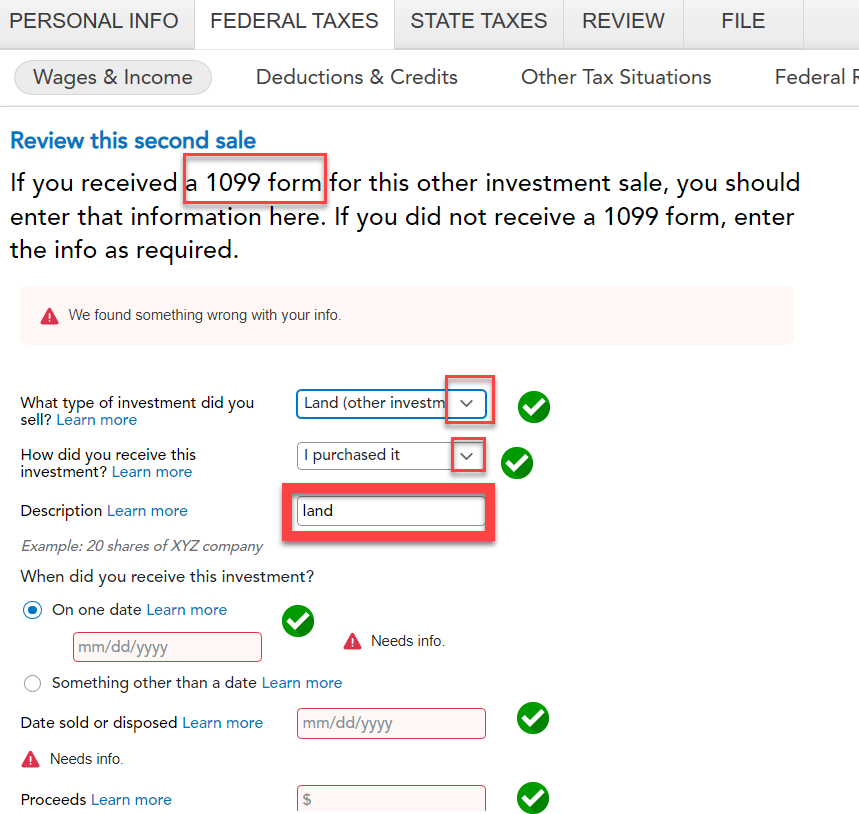Screen dimensions: 859x814
Task: Click 'When did you receive this investment?' text
Action: coord(167,577)
